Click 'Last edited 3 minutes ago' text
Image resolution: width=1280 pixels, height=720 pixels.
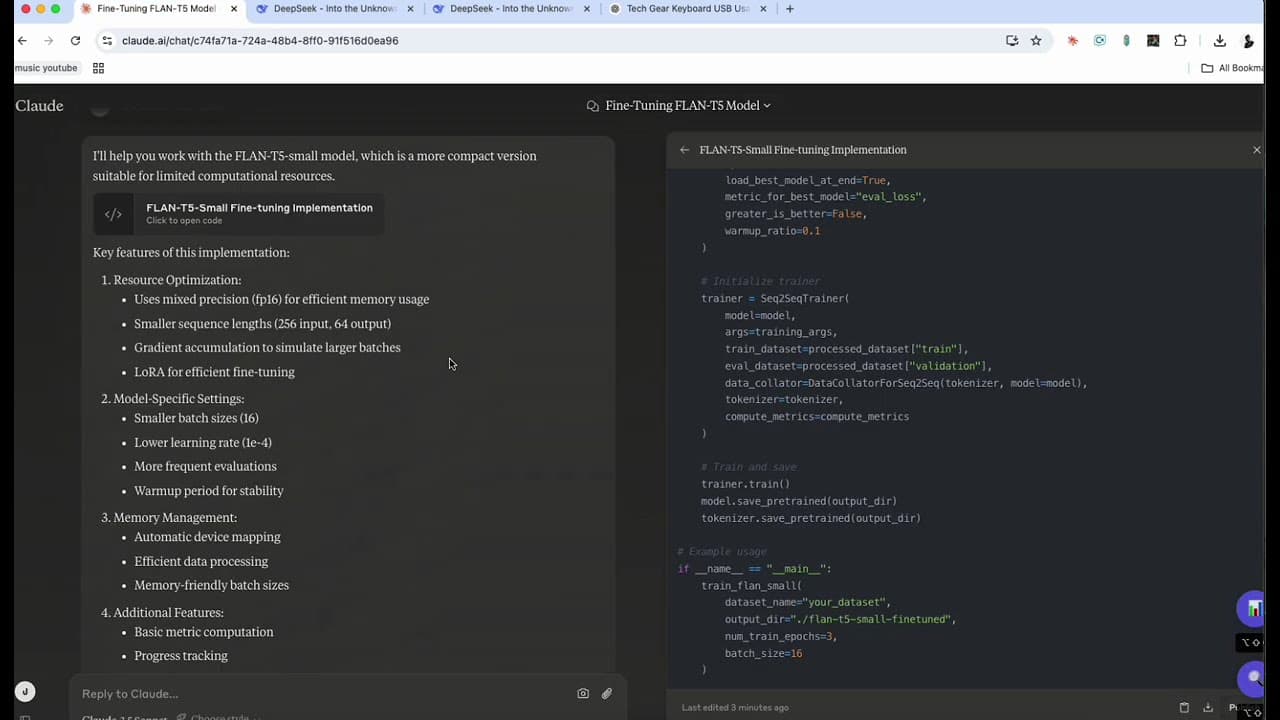[735, 707]
